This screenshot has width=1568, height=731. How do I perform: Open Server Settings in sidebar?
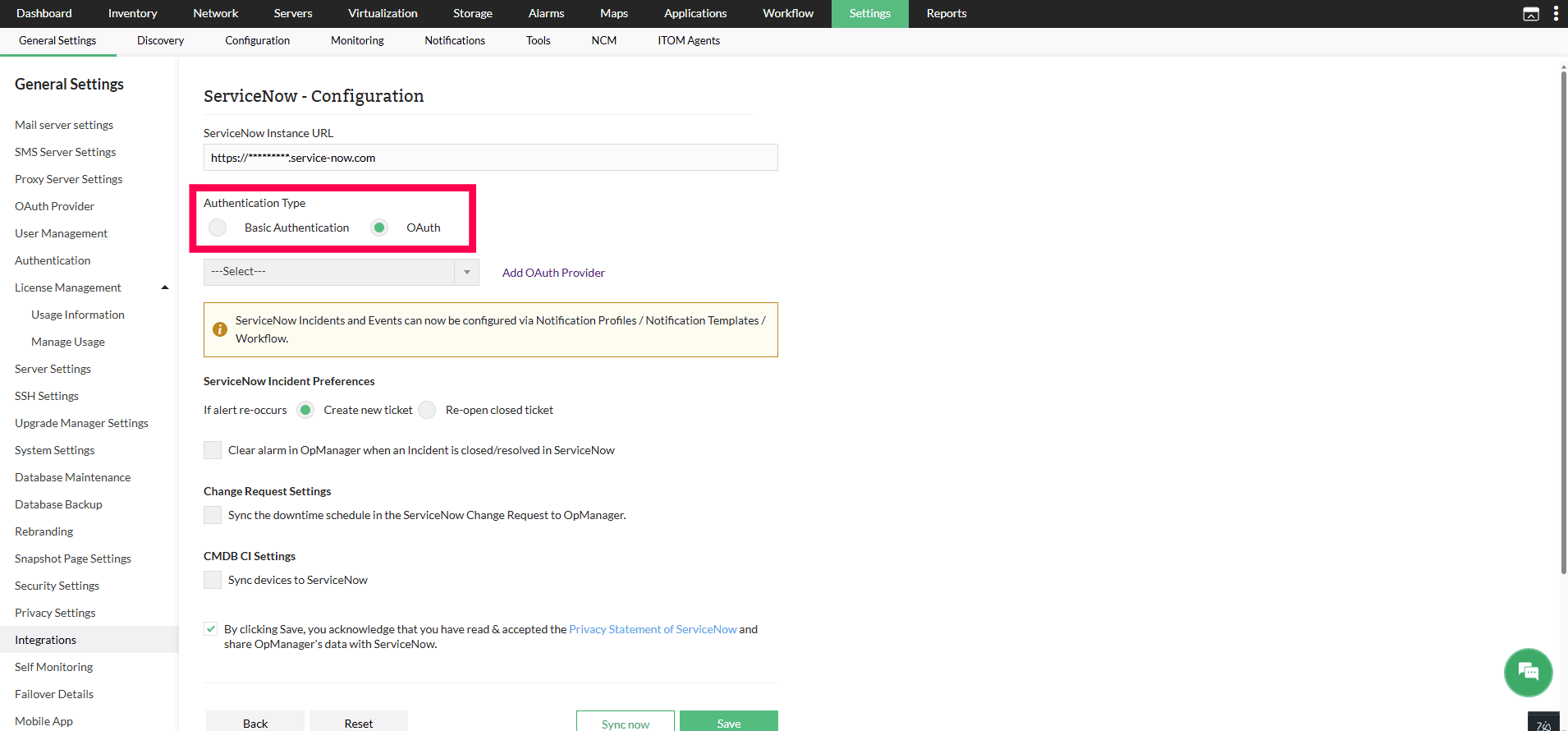point(53,369)
